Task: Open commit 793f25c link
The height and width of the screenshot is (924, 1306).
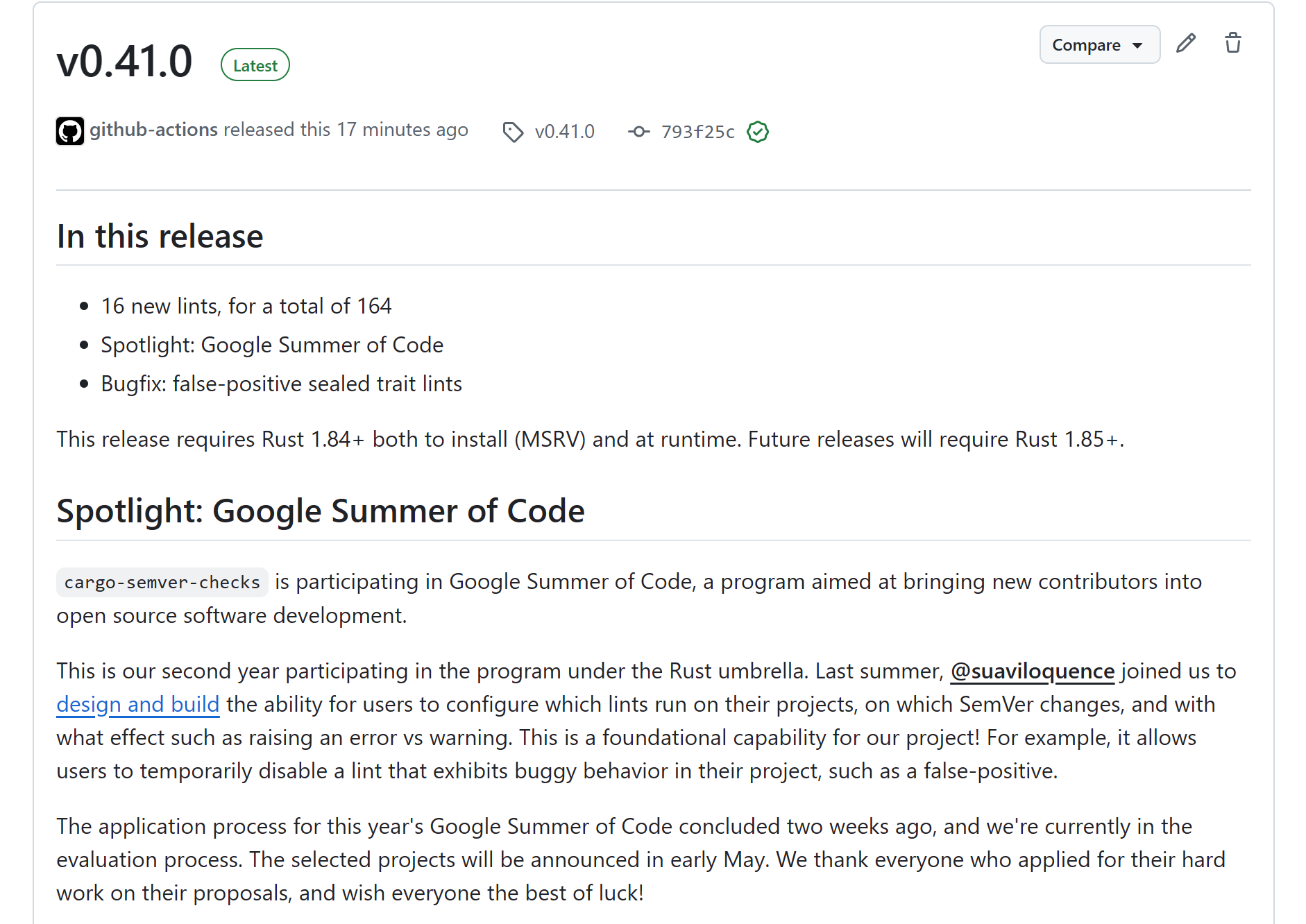Action: [x=697, y=132]
